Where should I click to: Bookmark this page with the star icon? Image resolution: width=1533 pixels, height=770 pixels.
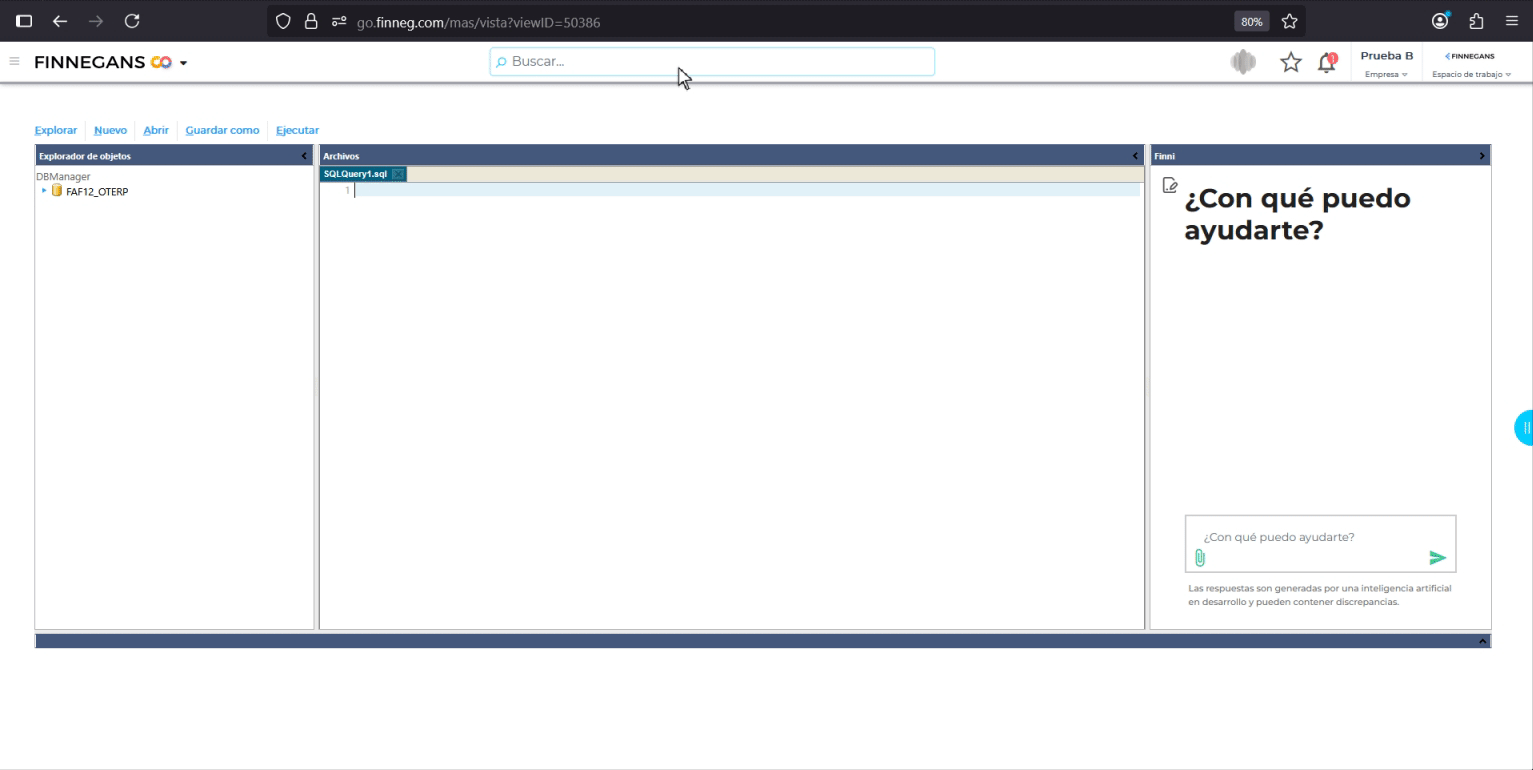point(1289,21)
